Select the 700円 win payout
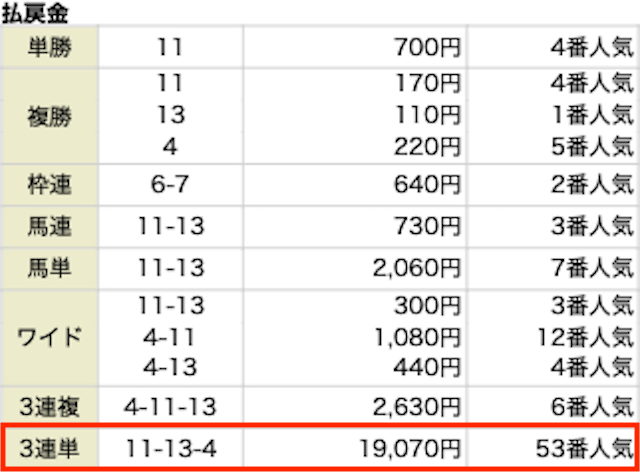Screen dimensions: 640x473 pos(427,47)
